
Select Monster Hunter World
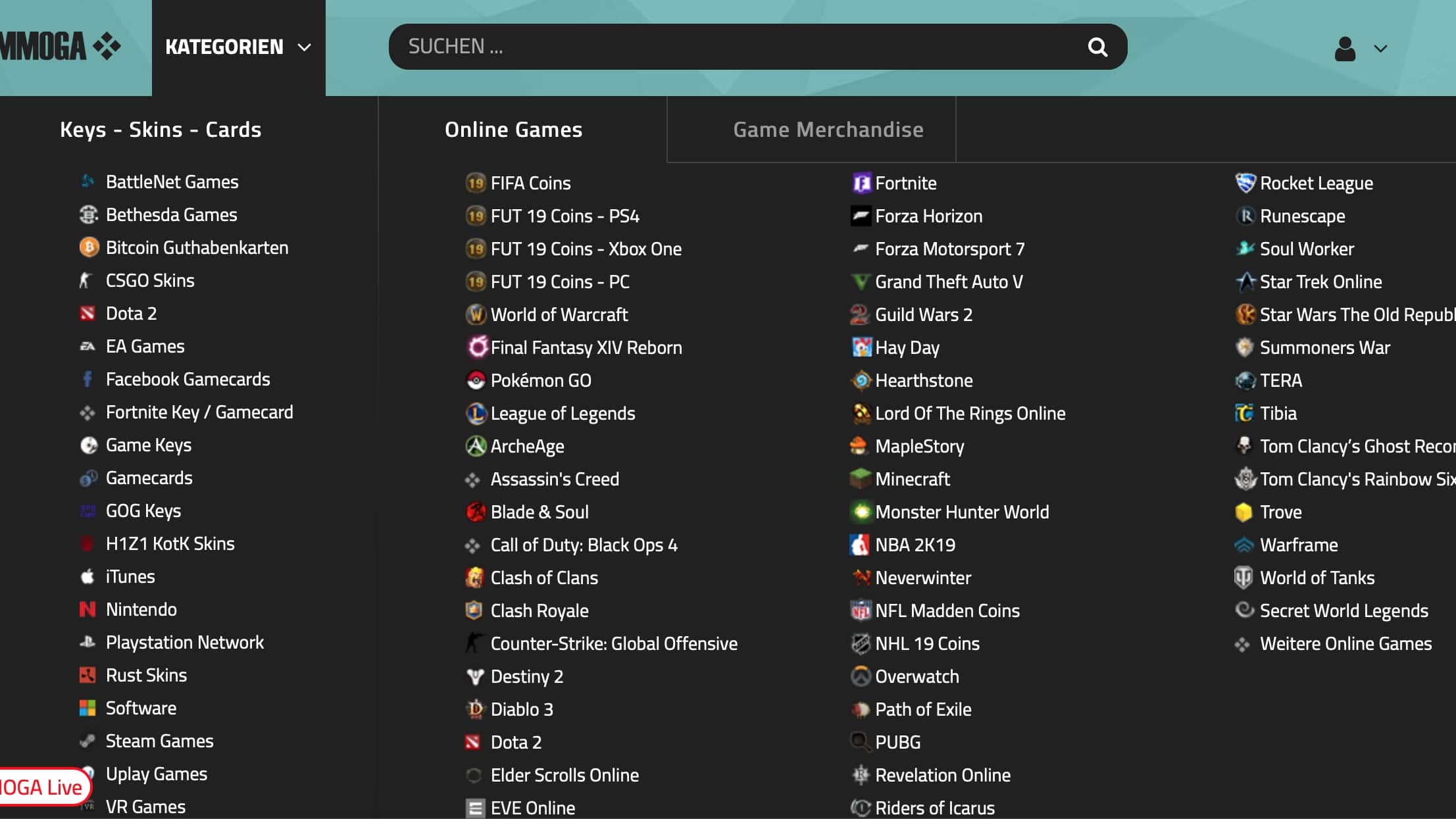962,512
